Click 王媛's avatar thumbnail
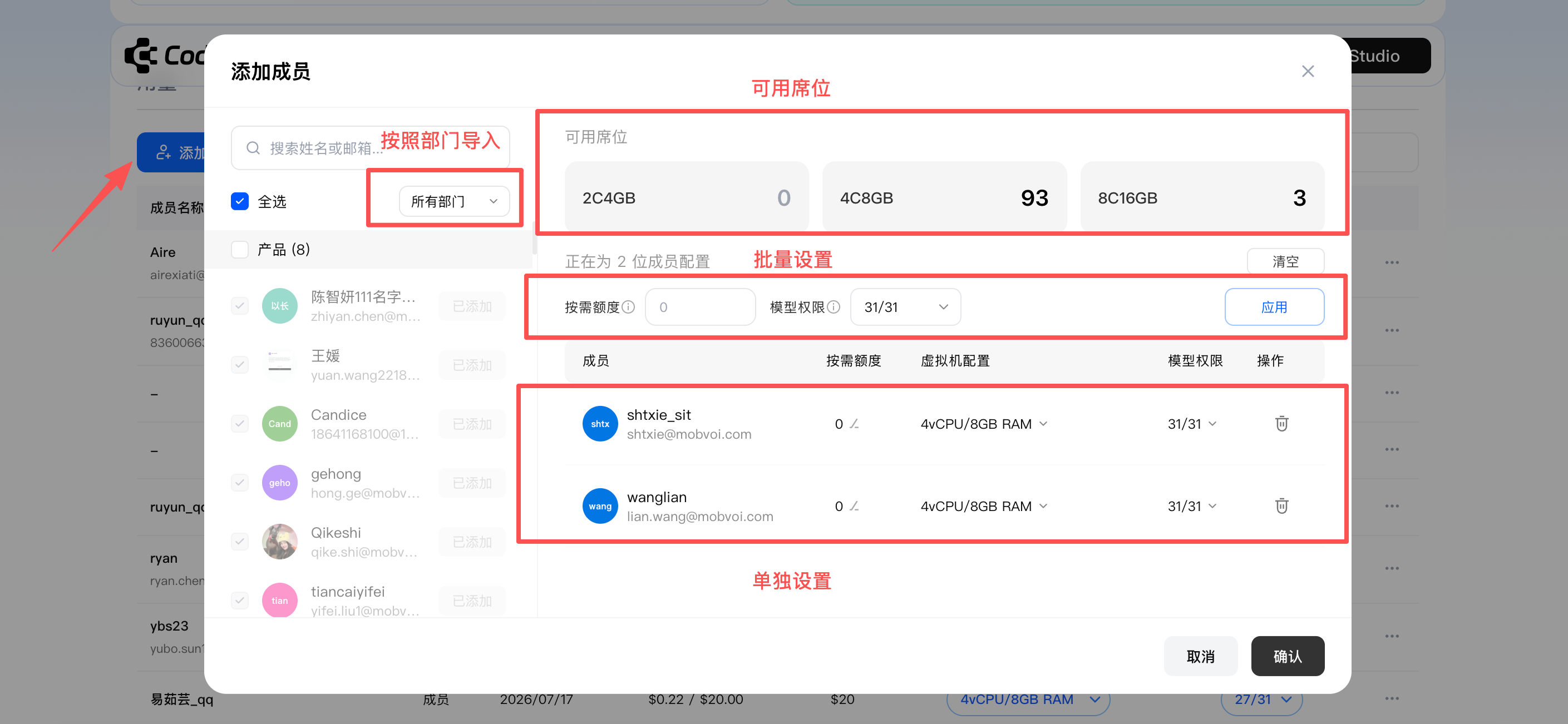Screen dimensions: 1568x724 pyautogui.click(x=279, y=364)
